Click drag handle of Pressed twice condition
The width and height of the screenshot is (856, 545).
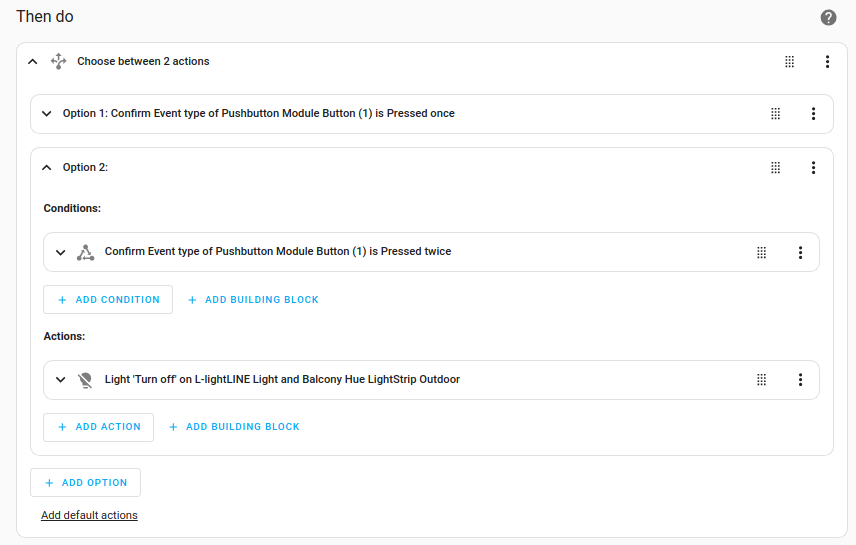pyautogui.click(x=761, y=252)
